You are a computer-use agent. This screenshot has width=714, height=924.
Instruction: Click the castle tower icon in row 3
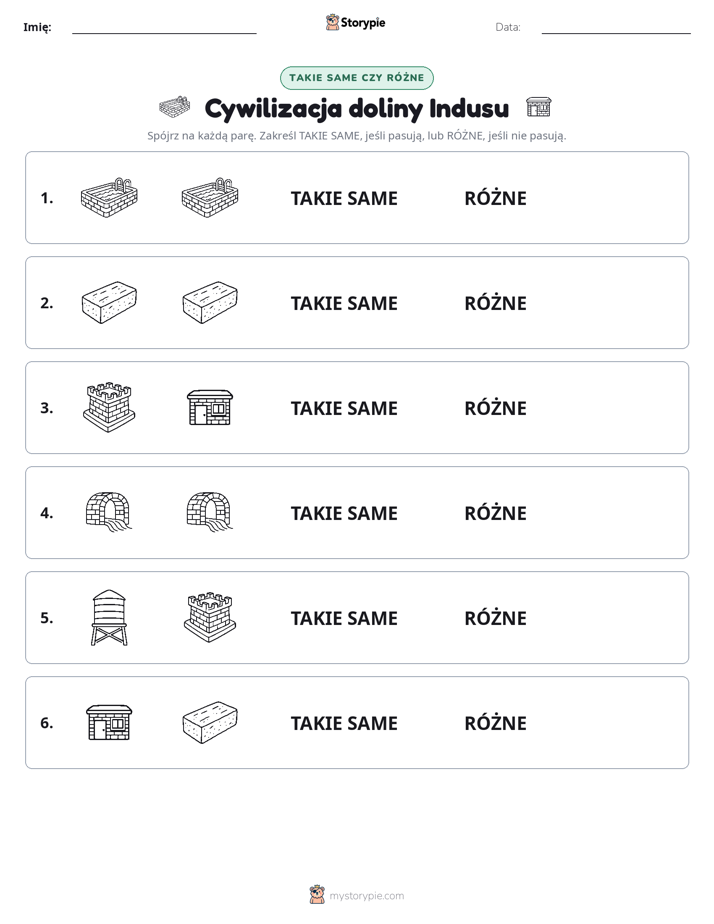click(x=109, y=407)
